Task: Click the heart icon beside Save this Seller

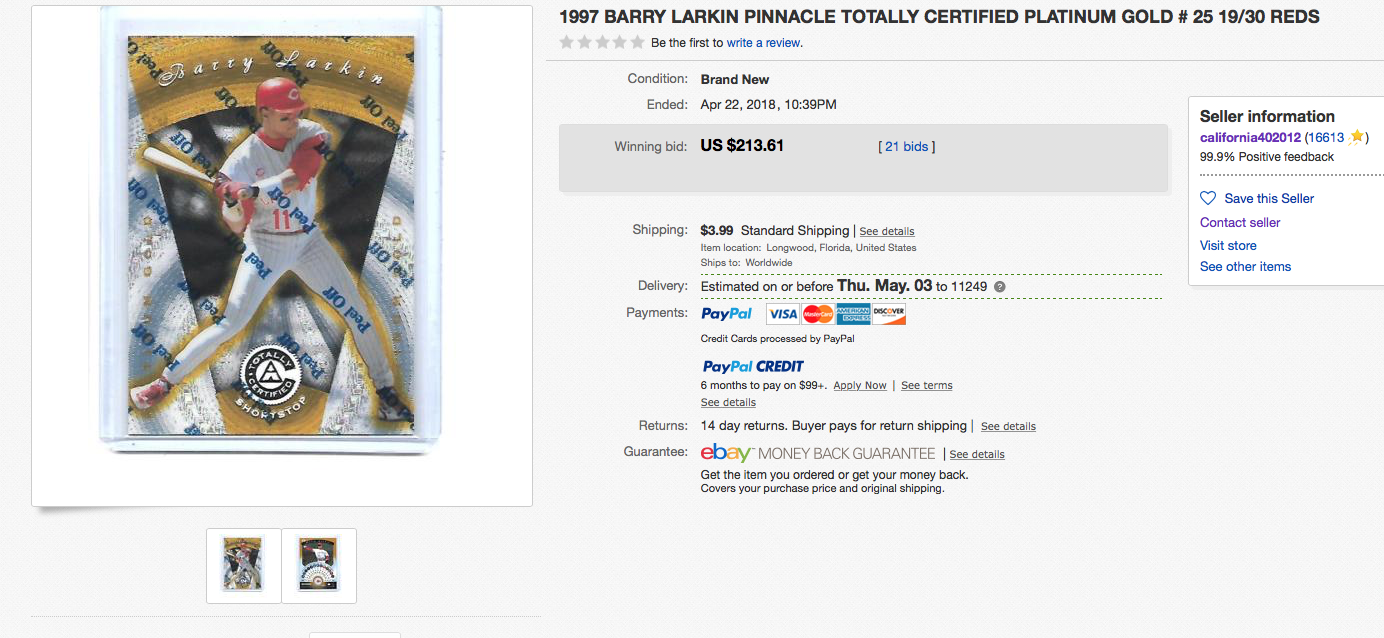Action: point(1208,198)
